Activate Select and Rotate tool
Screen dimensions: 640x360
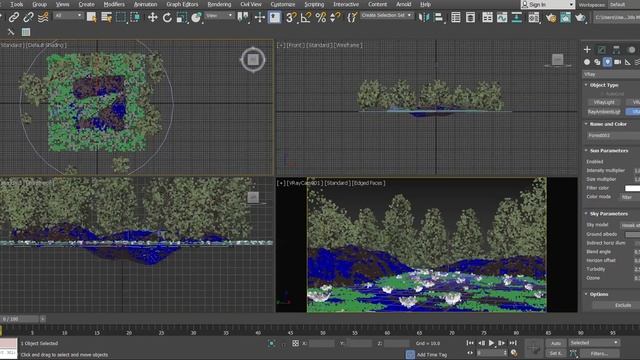167,18
